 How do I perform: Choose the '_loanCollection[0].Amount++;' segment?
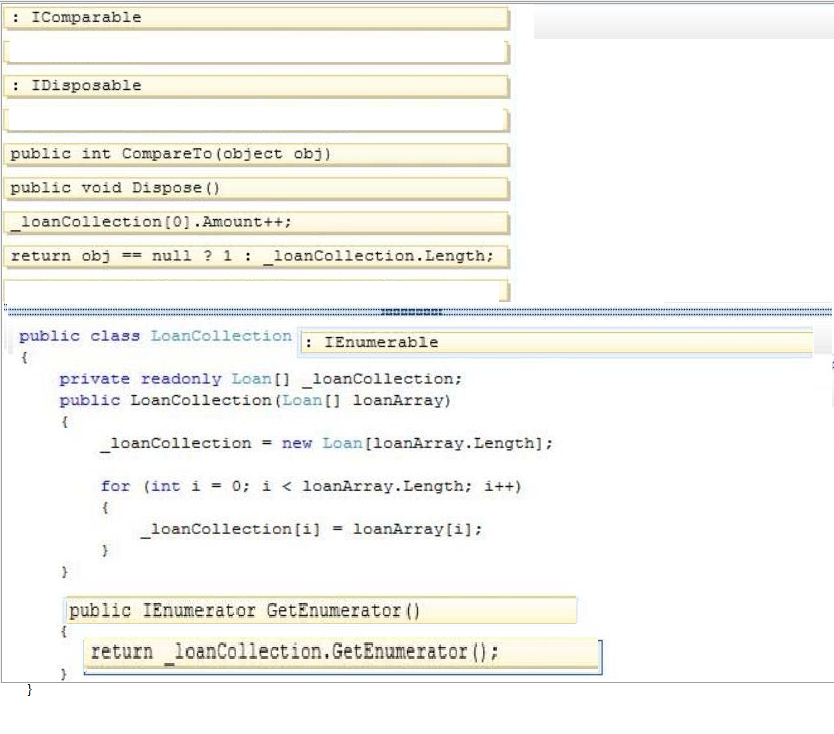click(256, 222)
